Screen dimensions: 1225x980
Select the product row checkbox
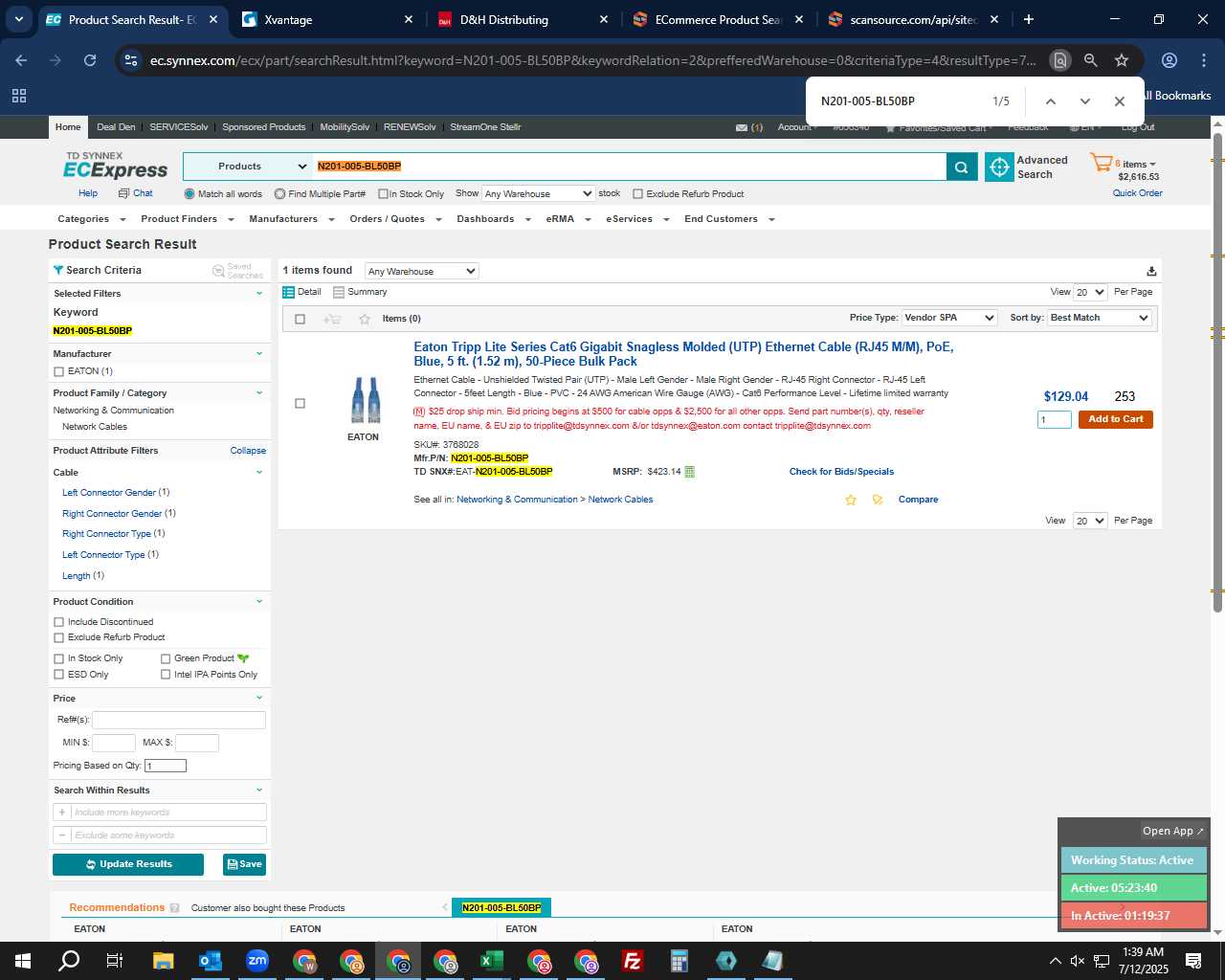tap(300, 404)
